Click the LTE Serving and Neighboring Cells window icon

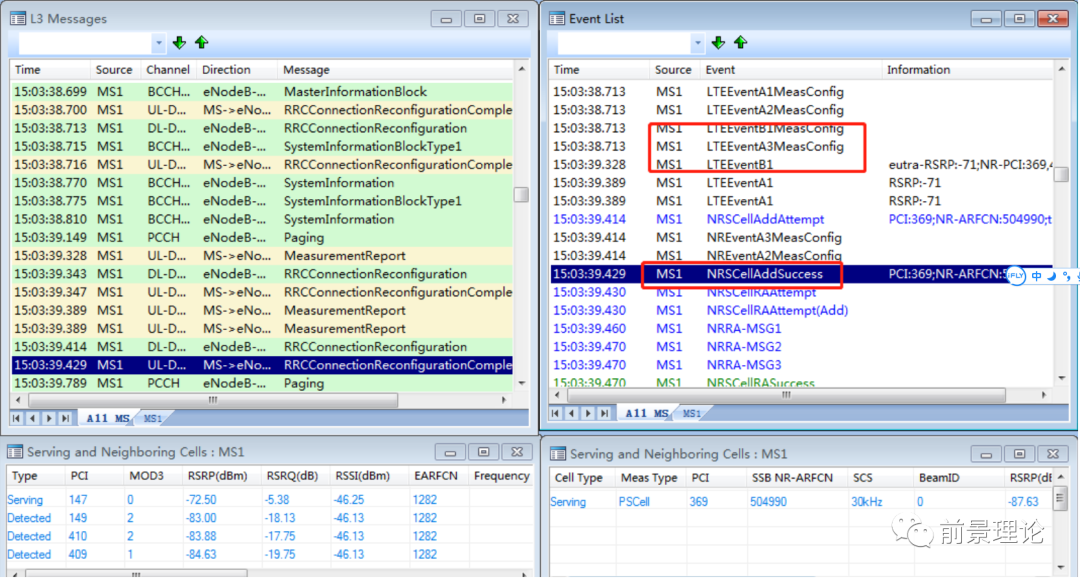[14, 452]
